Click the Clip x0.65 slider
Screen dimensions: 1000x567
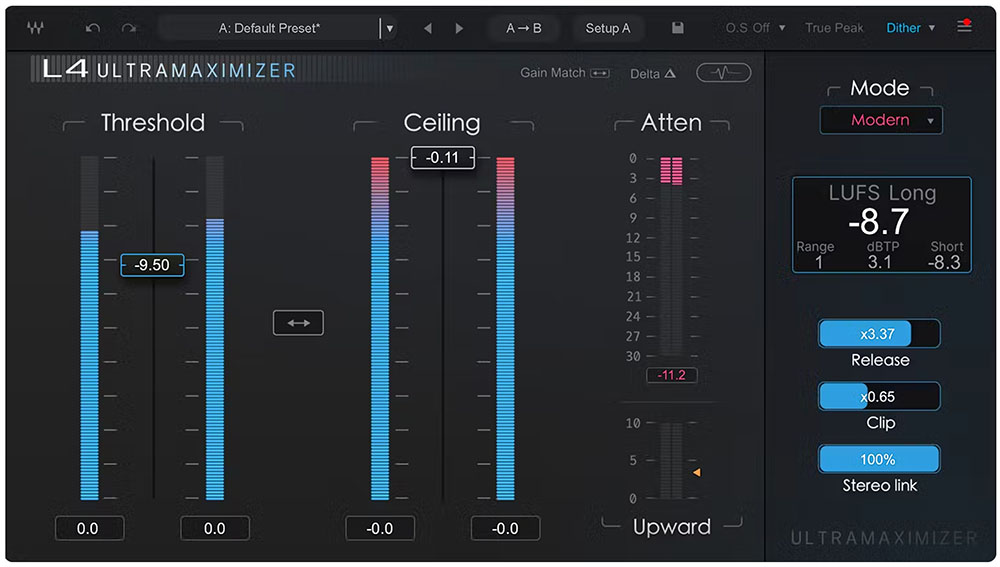click(879, 396)
